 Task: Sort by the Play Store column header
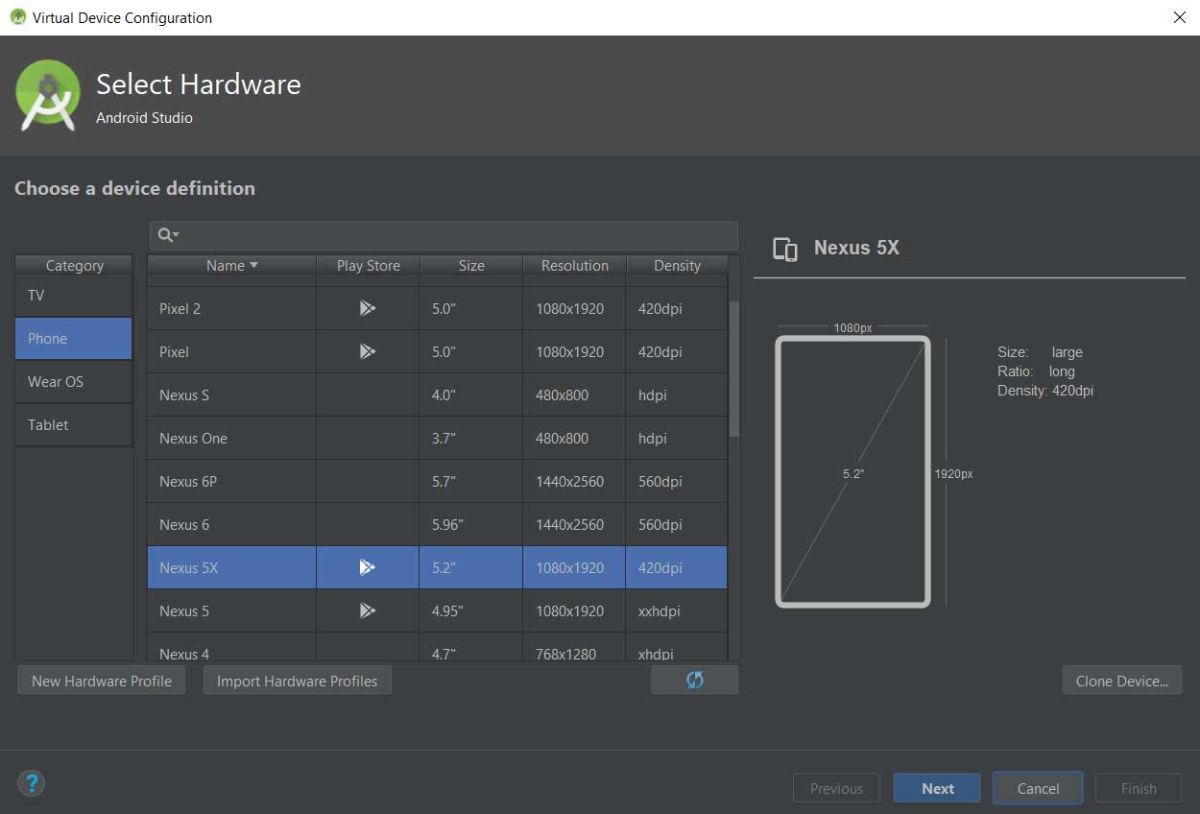(368, 265)
